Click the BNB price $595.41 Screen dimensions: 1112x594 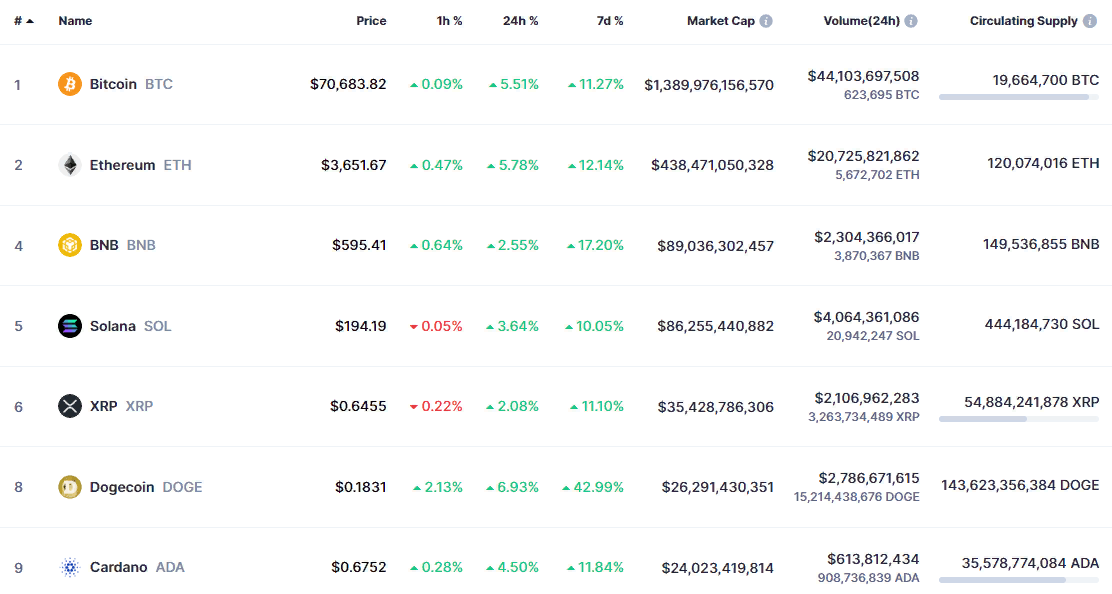pos(360,245)
